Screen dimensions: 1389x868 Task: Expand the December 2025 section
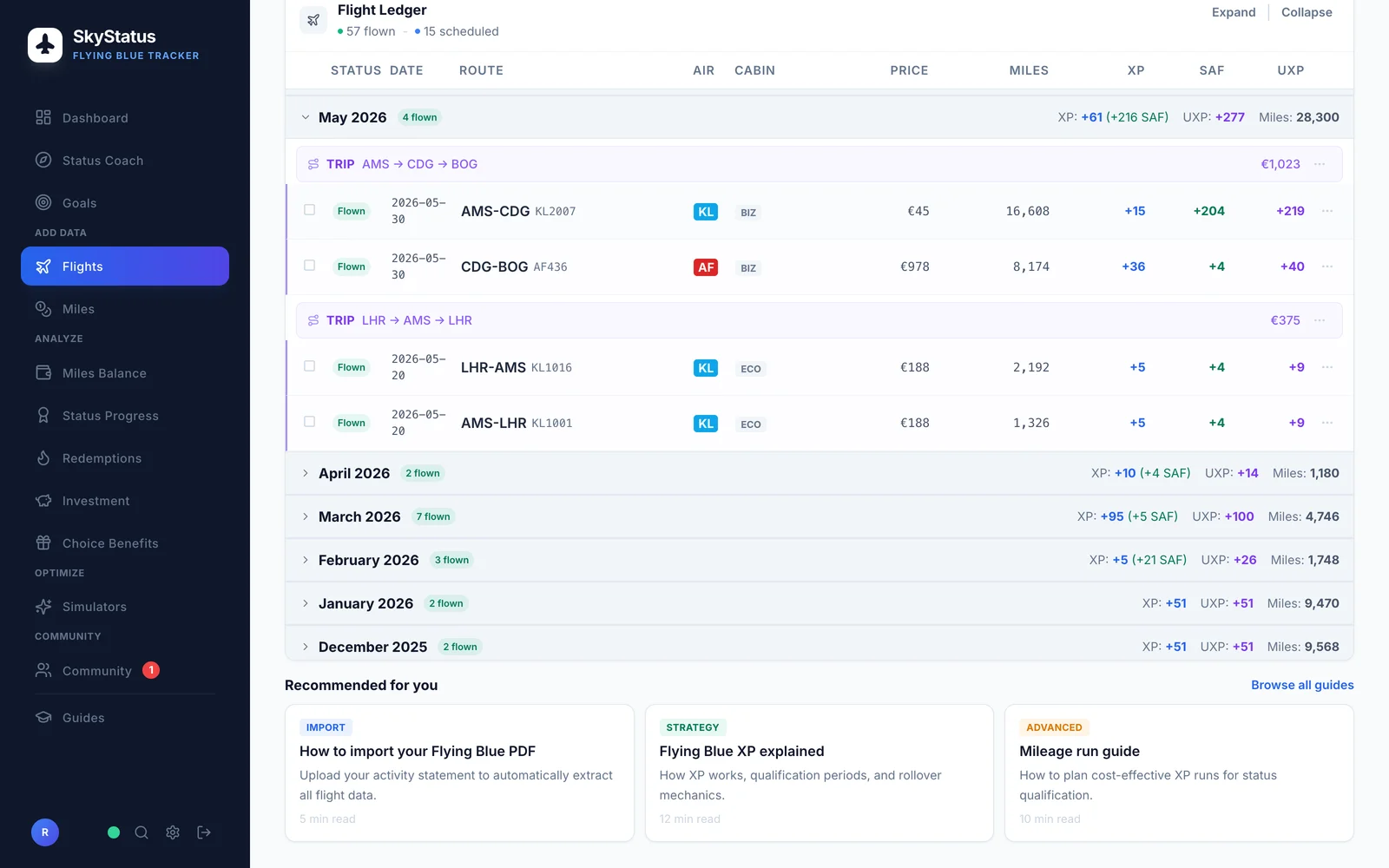coord(306,647)
